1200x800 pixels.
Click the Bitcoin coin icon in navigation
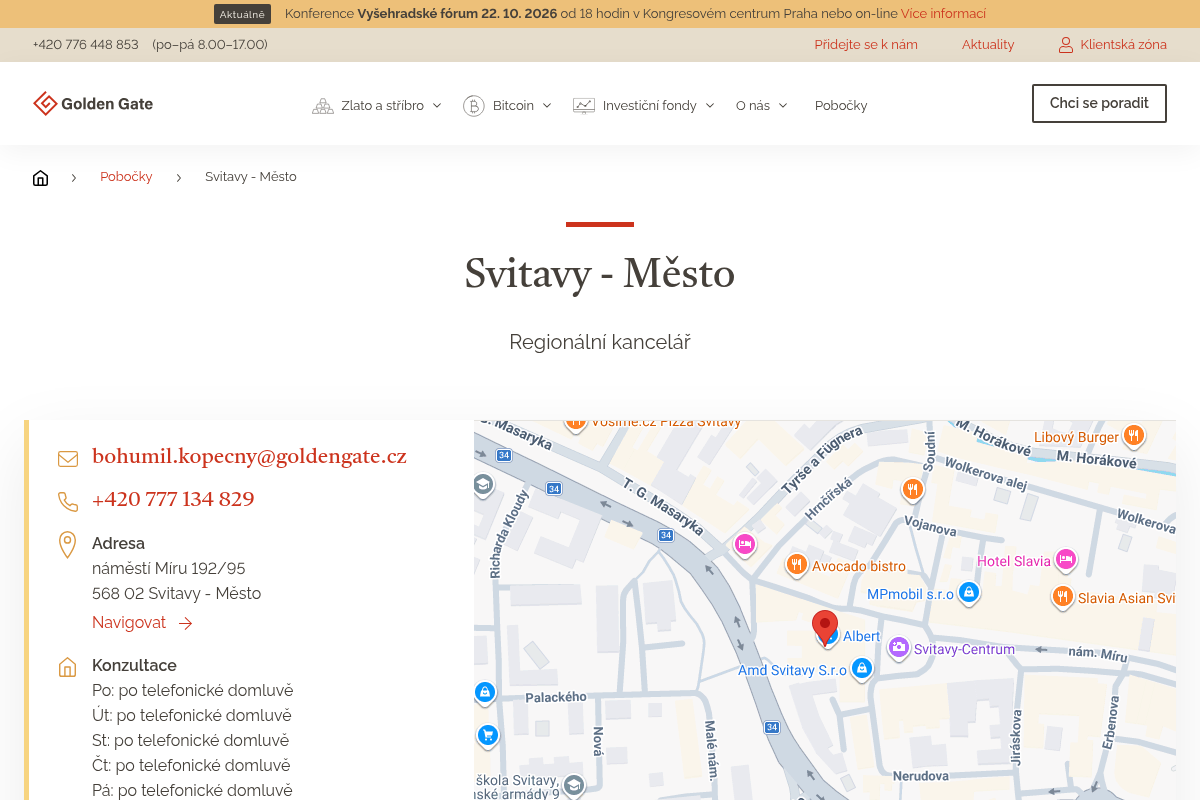tap(473, 105)
